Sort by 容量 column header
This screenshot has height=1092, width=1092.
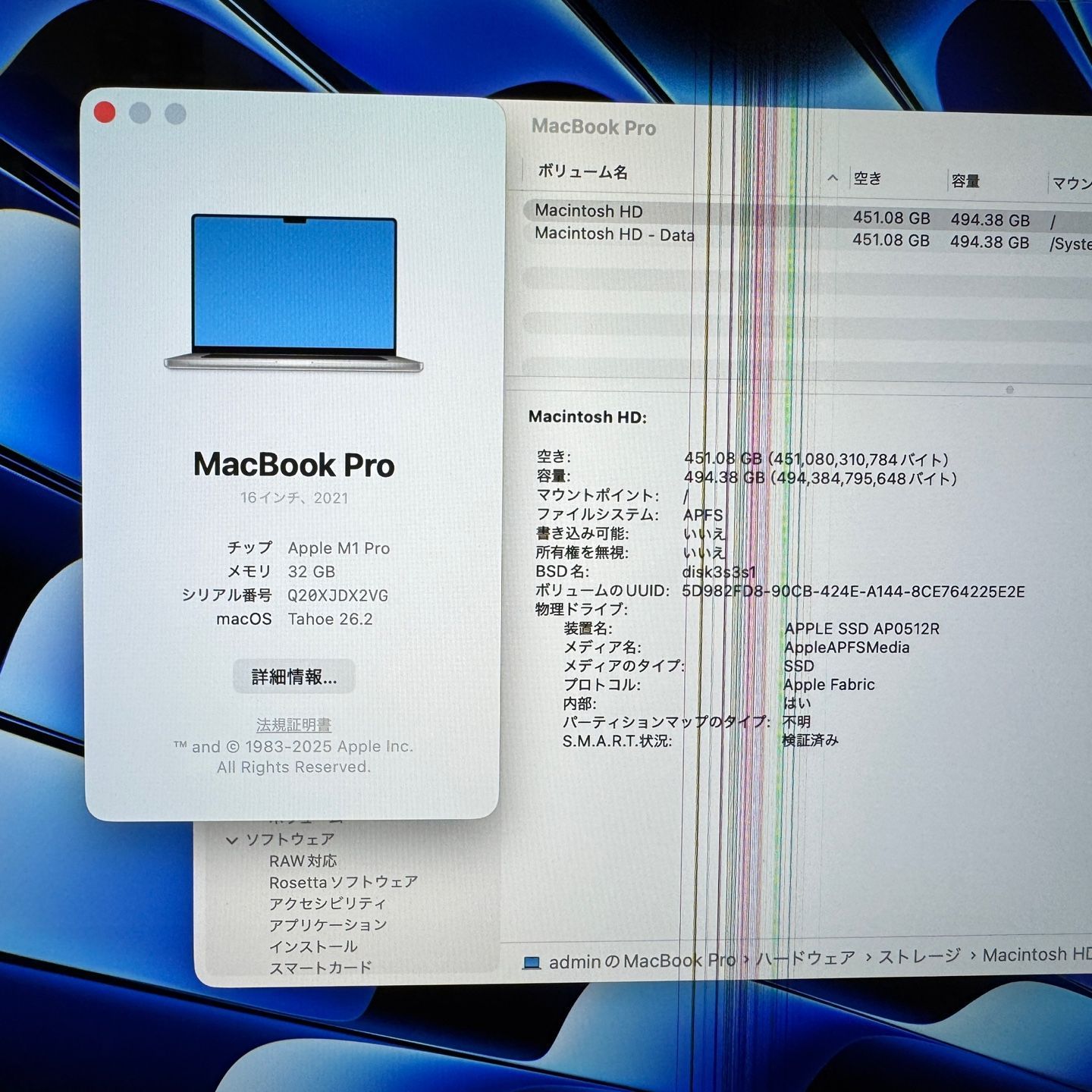pos(965,180)
